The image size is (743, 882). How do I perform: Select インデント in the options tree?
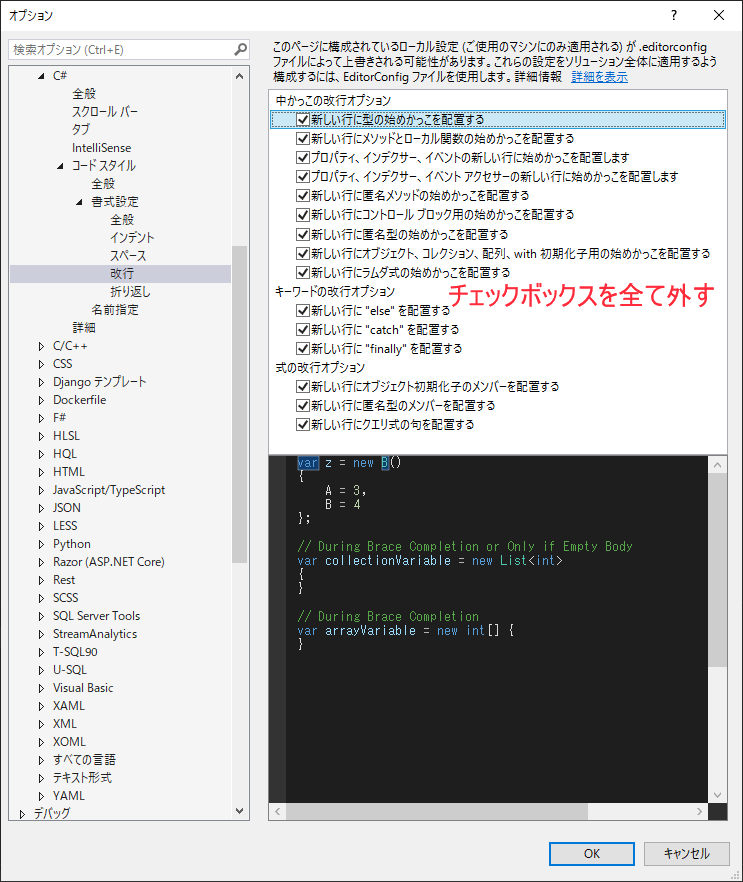point(132,238)
